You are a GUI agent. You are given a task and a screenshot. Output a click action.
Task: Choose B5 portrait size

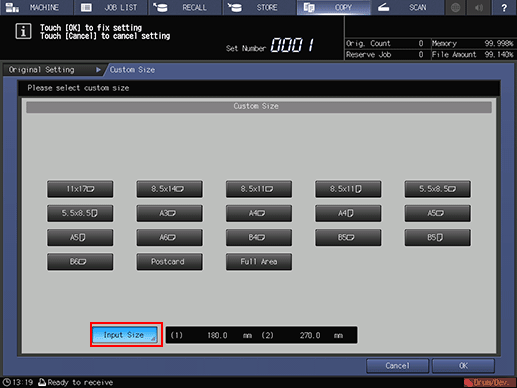pyautogui.click(x=438, y=237)
